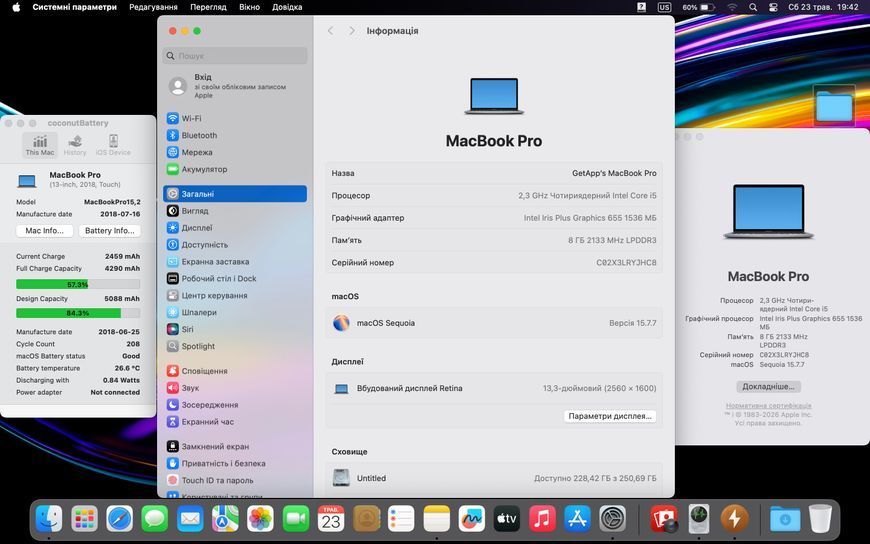The width and height of the screenshot is (870, 544).
Task: Switch to This Mac tab in coconutBattery
Action: 40,145
